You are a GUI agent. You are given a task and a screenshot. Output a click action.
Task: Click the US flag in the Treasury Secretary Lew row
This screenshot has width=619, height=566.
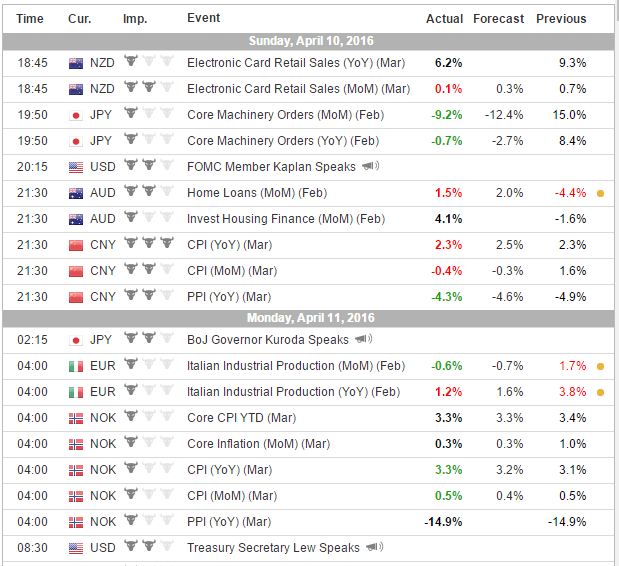point(75,548)
